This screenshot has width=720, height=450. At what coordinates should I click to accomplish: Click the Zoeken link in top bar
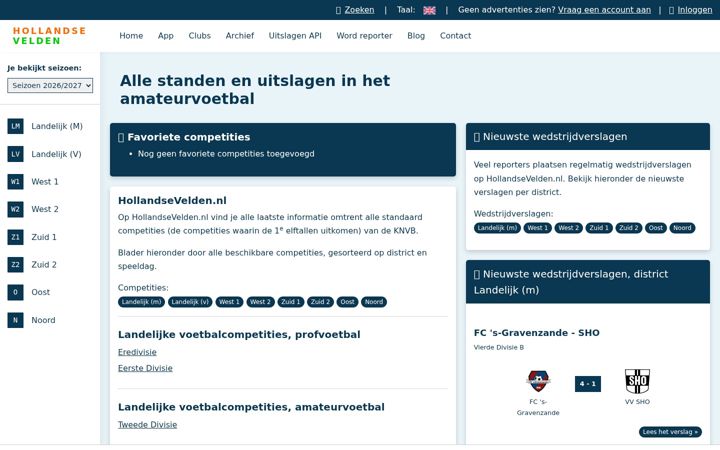[x=360, y=10]
